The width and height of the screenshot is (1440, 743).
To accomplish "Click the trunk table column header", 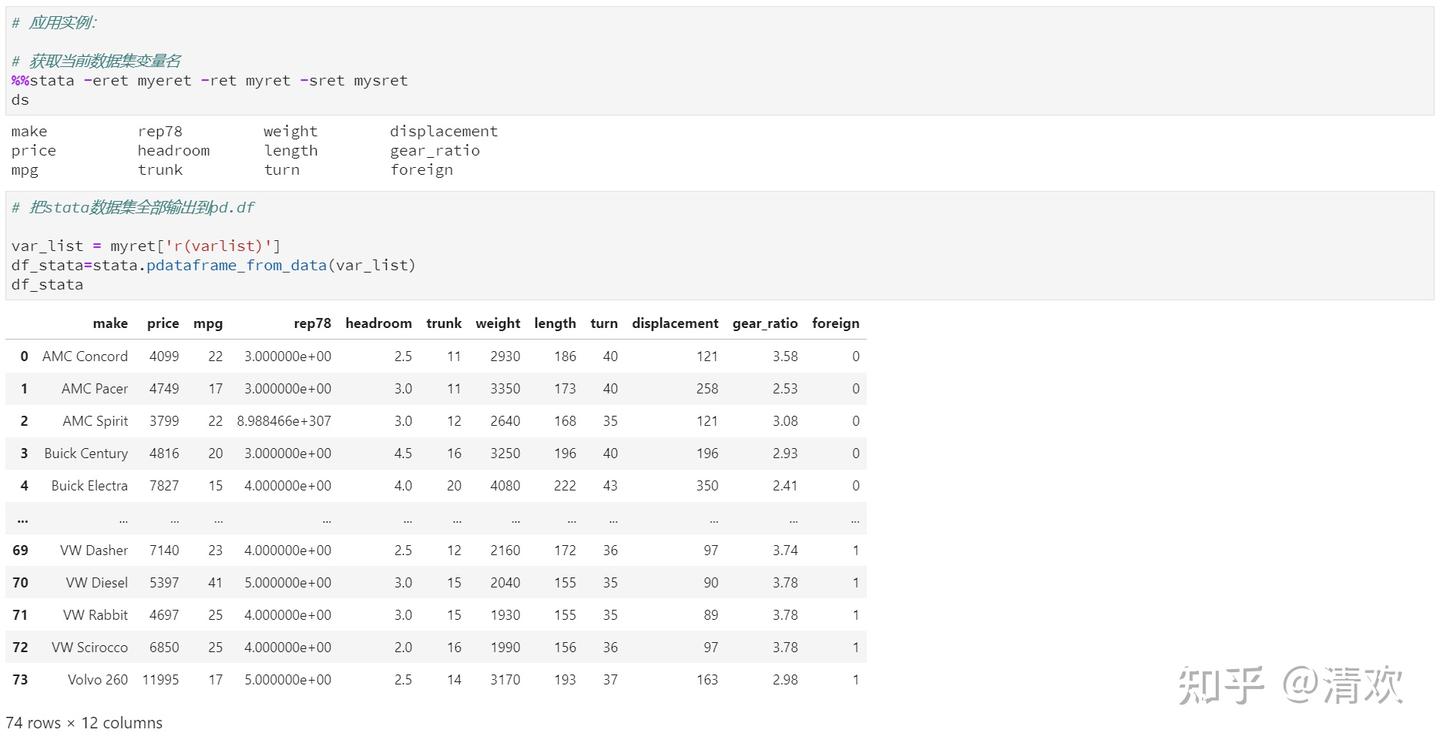I will (x=444, y=323).
